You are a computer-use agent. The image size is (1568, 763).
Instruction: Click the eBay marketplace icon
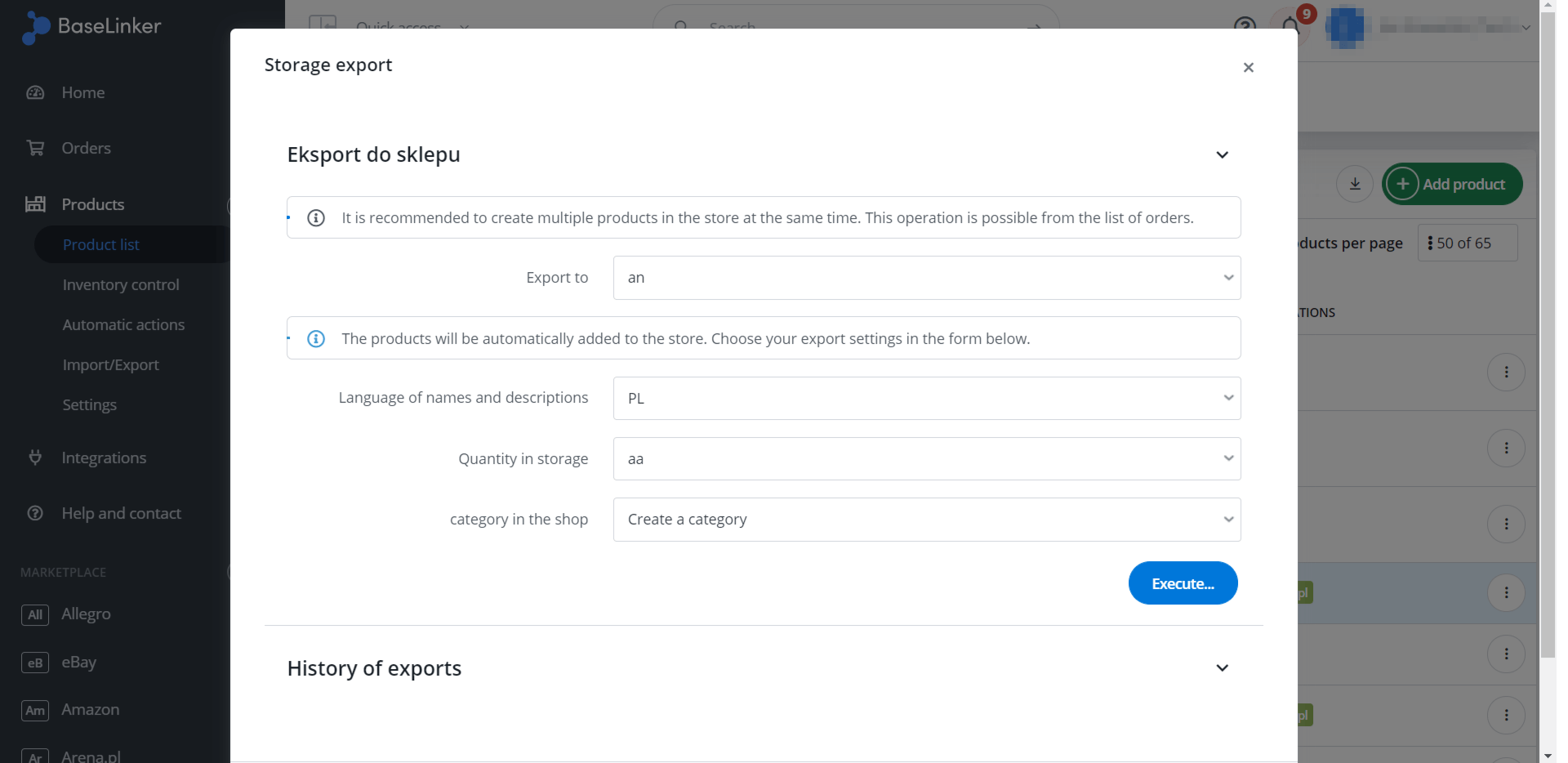[35, 663]
